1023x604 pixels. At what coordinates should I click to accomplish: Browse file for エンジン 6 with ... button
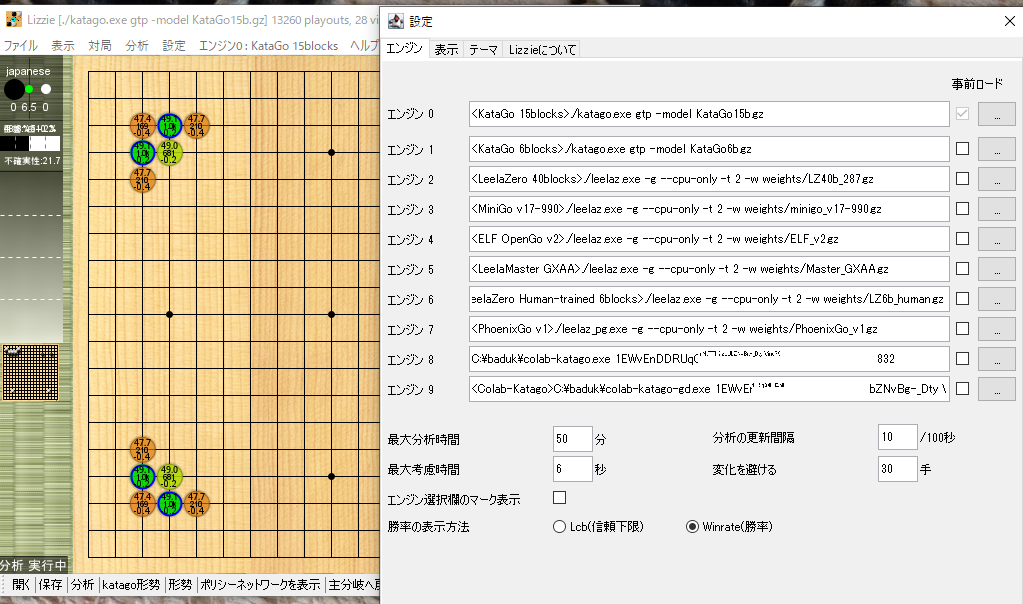click(996, 299)
